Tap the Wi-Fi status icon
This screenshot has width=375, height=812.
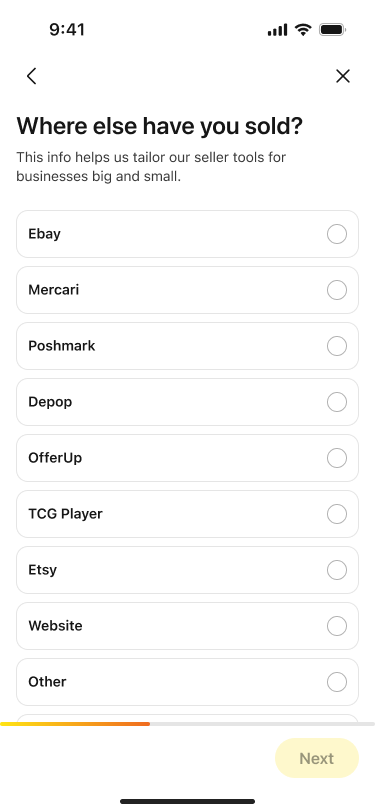click(303, 30)
